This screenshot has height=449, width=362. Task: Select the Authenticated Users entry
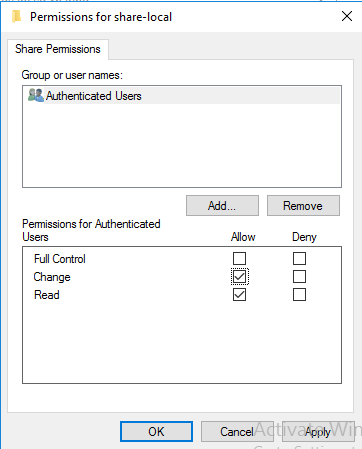[x=182, y=96]
